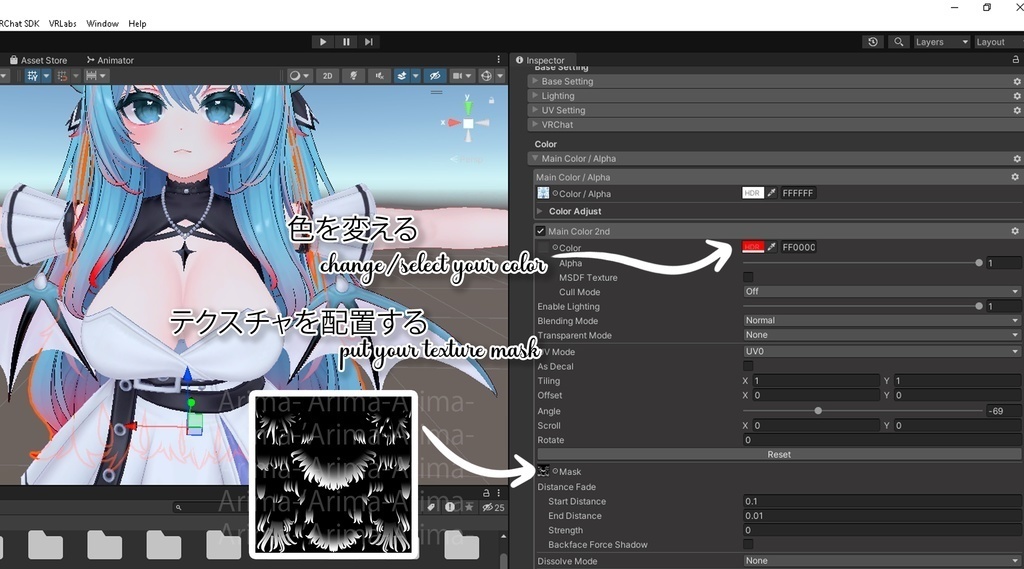Open the gear menu on Main Color 2nd

tap(1015, 231)
